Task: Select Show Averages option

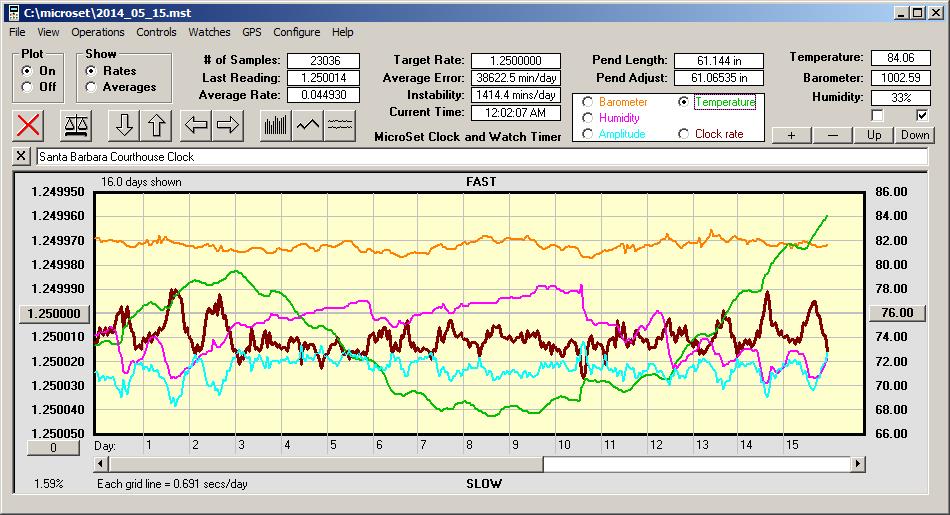Action: 90,87
